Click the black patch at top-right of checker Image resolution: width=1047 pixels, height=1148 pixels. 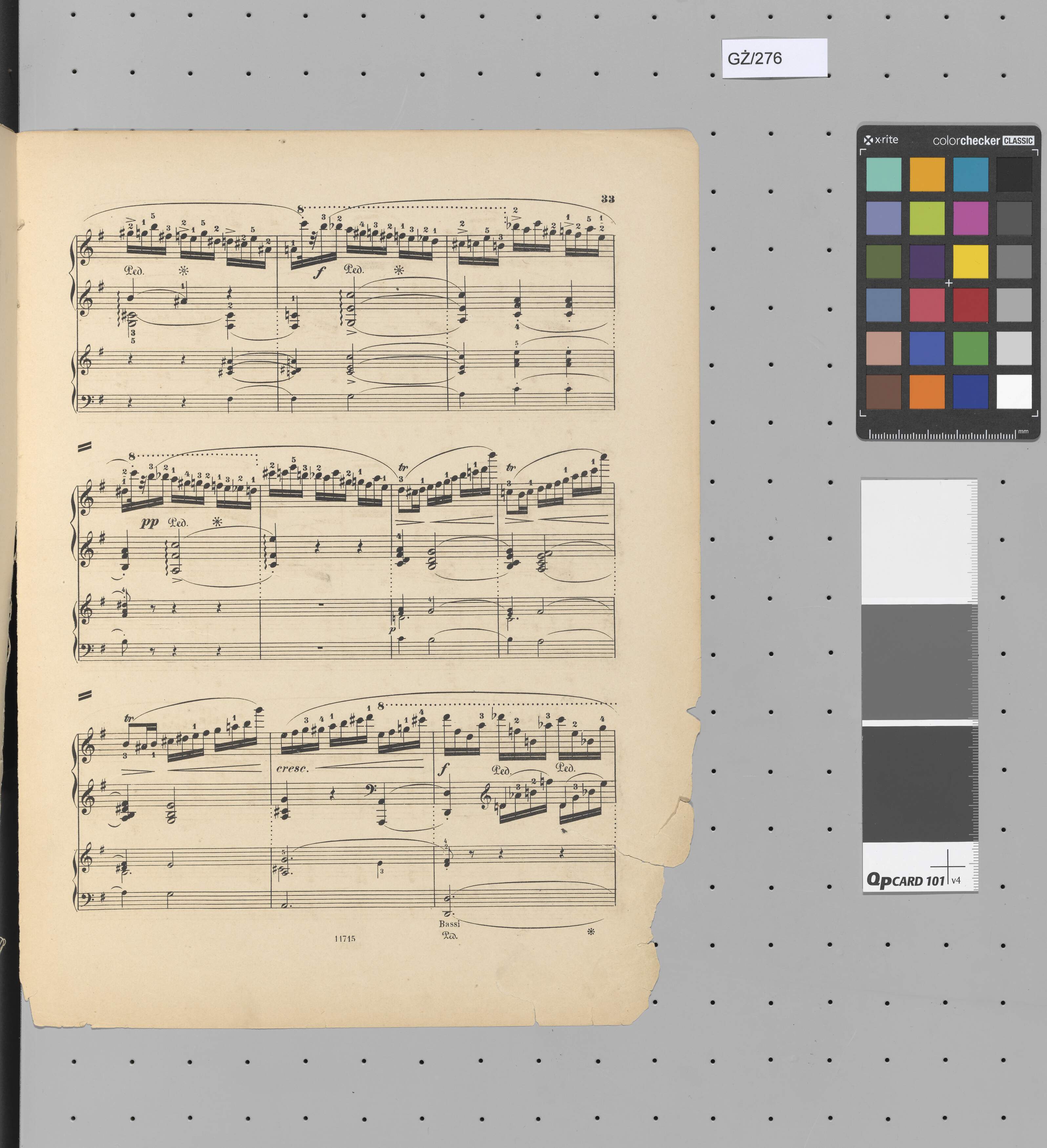(1014, 174)
